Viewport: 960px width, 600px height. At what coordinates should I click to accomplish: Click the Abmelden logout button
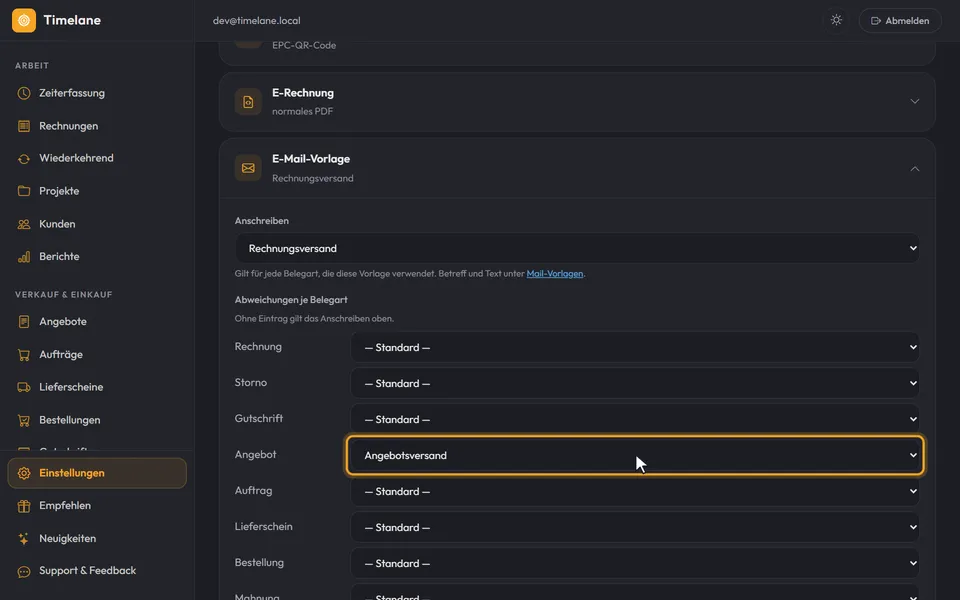tap(900, 20)
